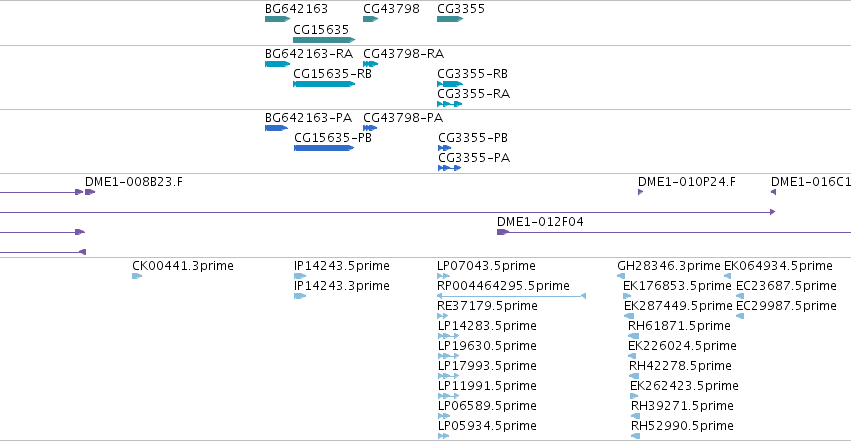Open the IP14243.5prime EST label
Image resolution: width=851 pixels, height=441 pixels.
click(342, 266)
